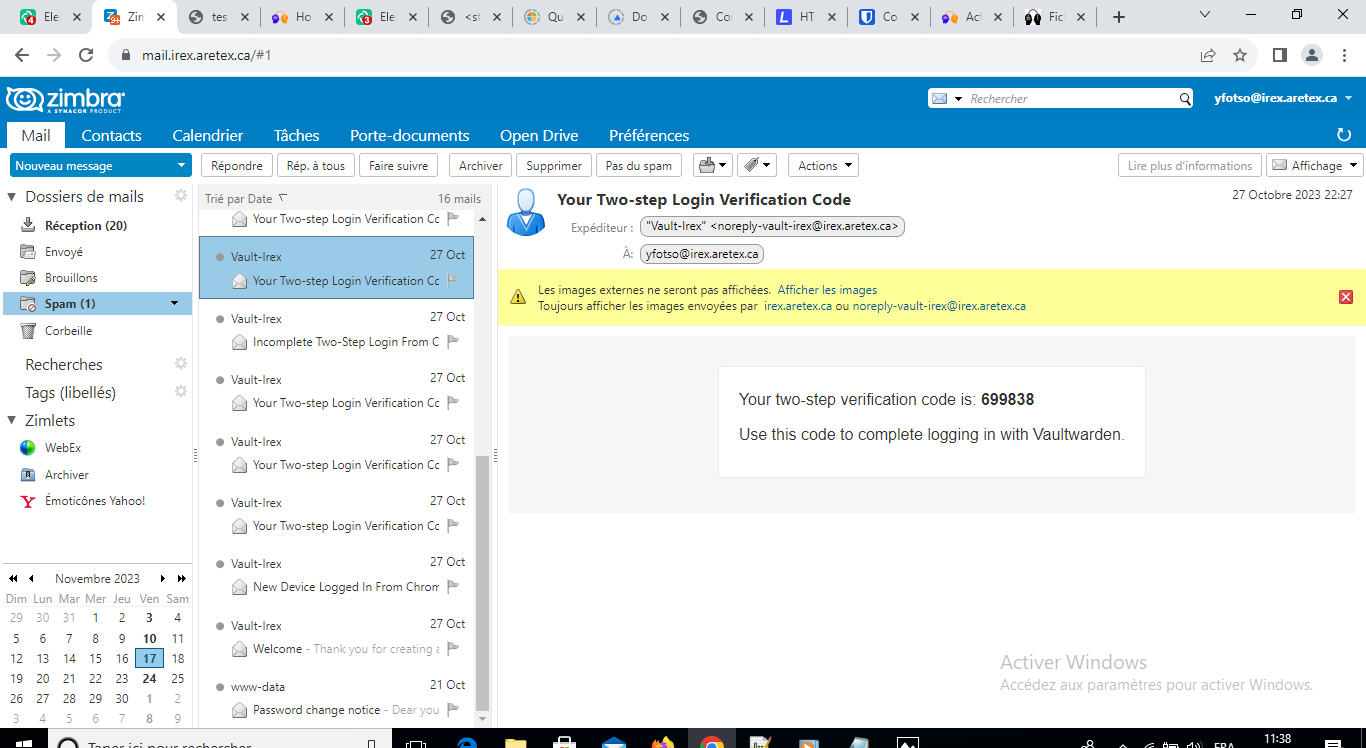Viewport: 1366px width, 748px height.
Task: Refresh mailbox with the circular arrow icon
Action: click(1344, 135)
